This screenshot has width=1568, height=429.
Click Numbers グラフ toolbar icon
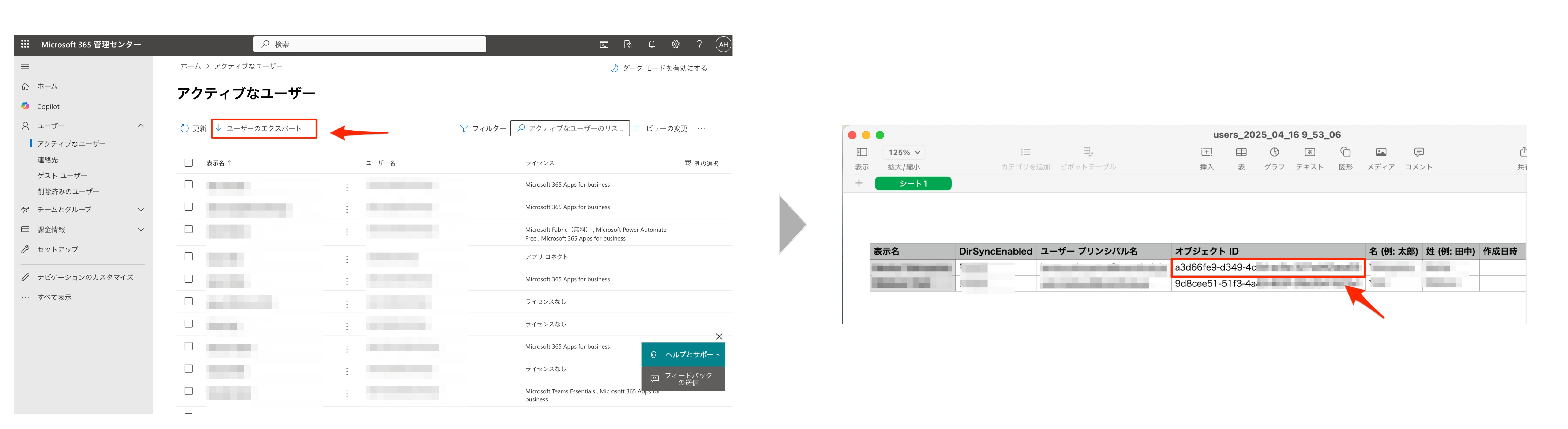click(x=1274, y=152)
